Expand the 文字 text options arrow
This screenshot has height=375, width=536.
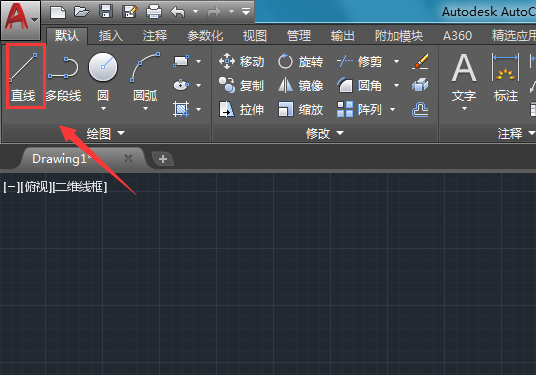464,108
